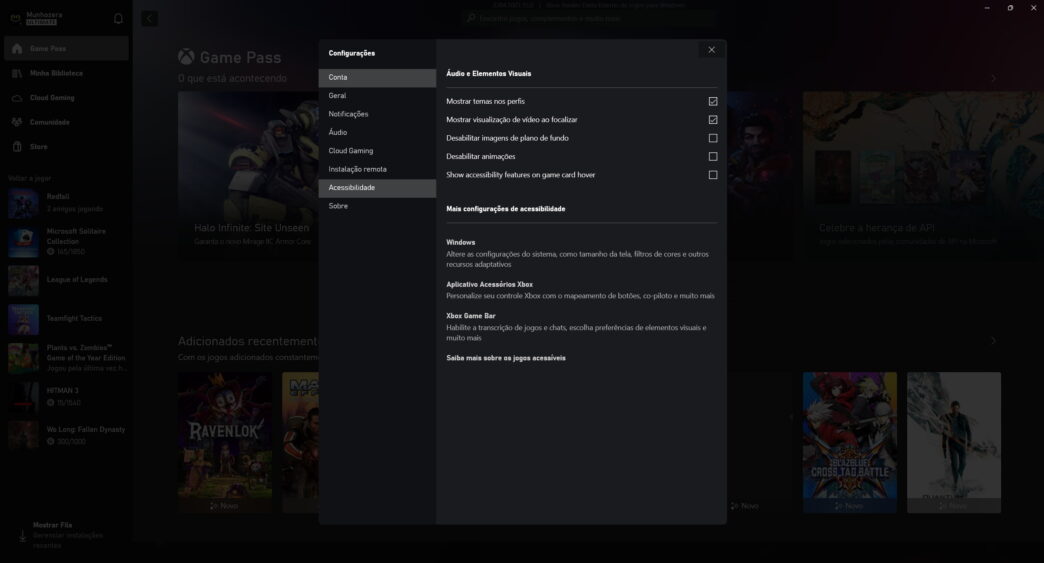Close the Configurações dialog with the X icon
This screenshot has height=563, width=1044.
711,50
